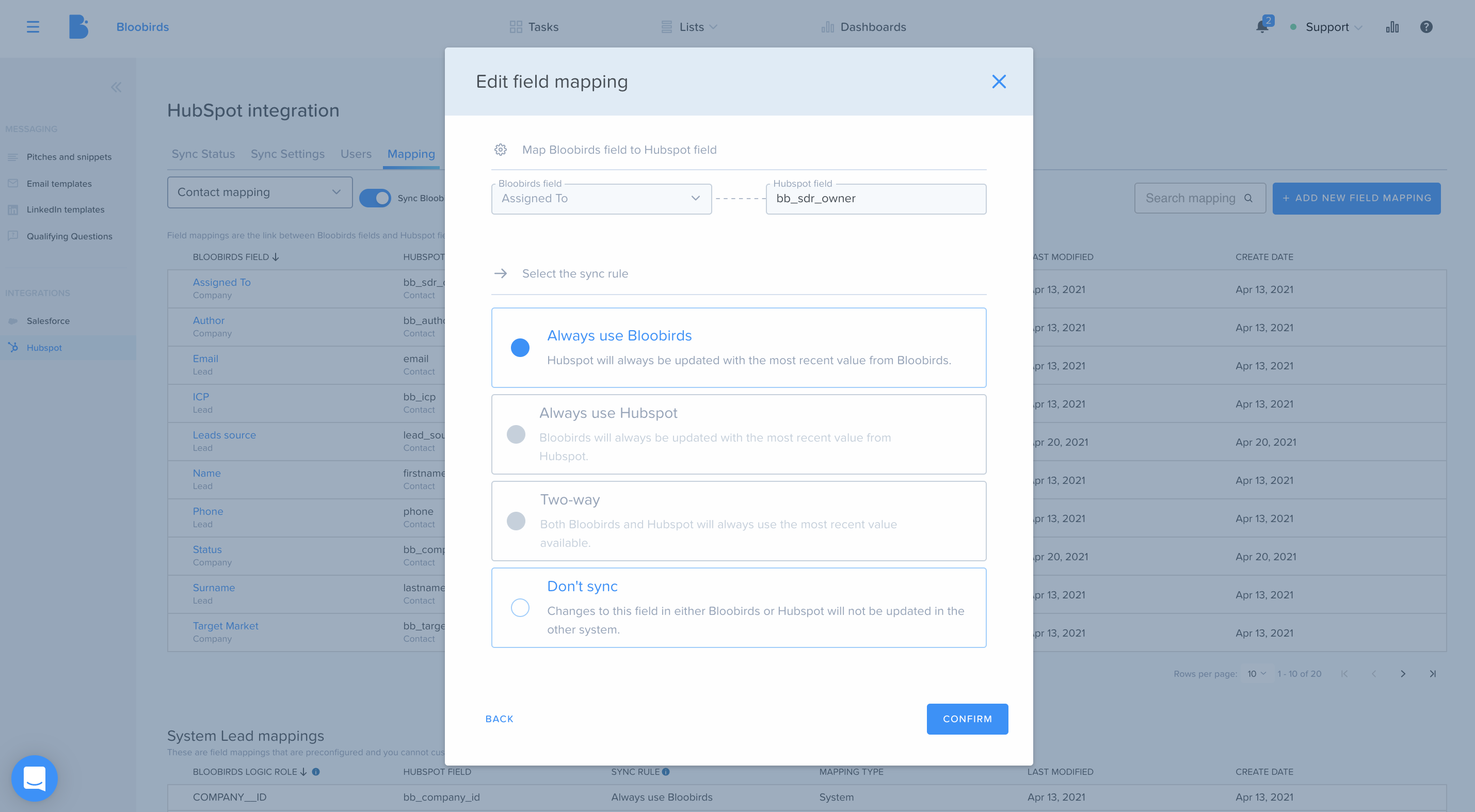This screenshot has width=1475, height=812.
Task: Click the LinkedIn templates icon
Action: pos(13,209)
